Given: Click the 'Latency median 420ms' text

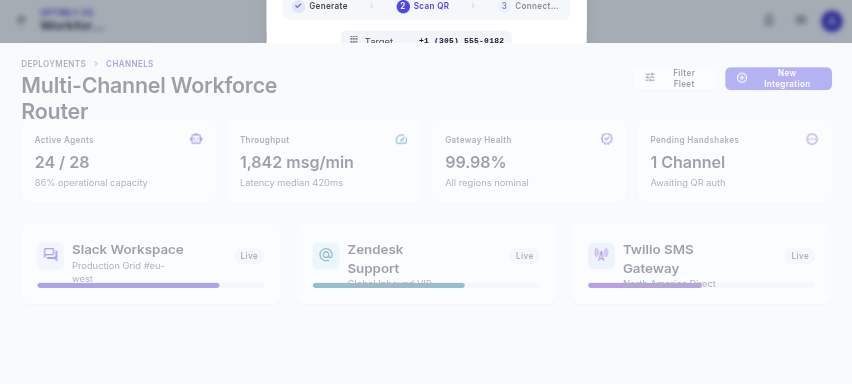Looking at the screenshot, I should coord(291,183).
